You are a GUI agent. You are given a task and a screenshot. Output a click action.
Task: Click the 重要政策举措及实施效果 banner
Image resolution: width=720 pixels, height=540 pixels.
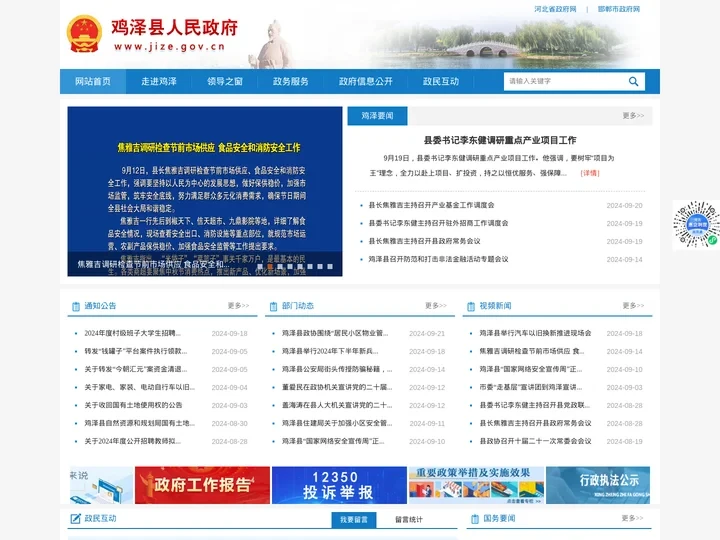coord(476,485)
